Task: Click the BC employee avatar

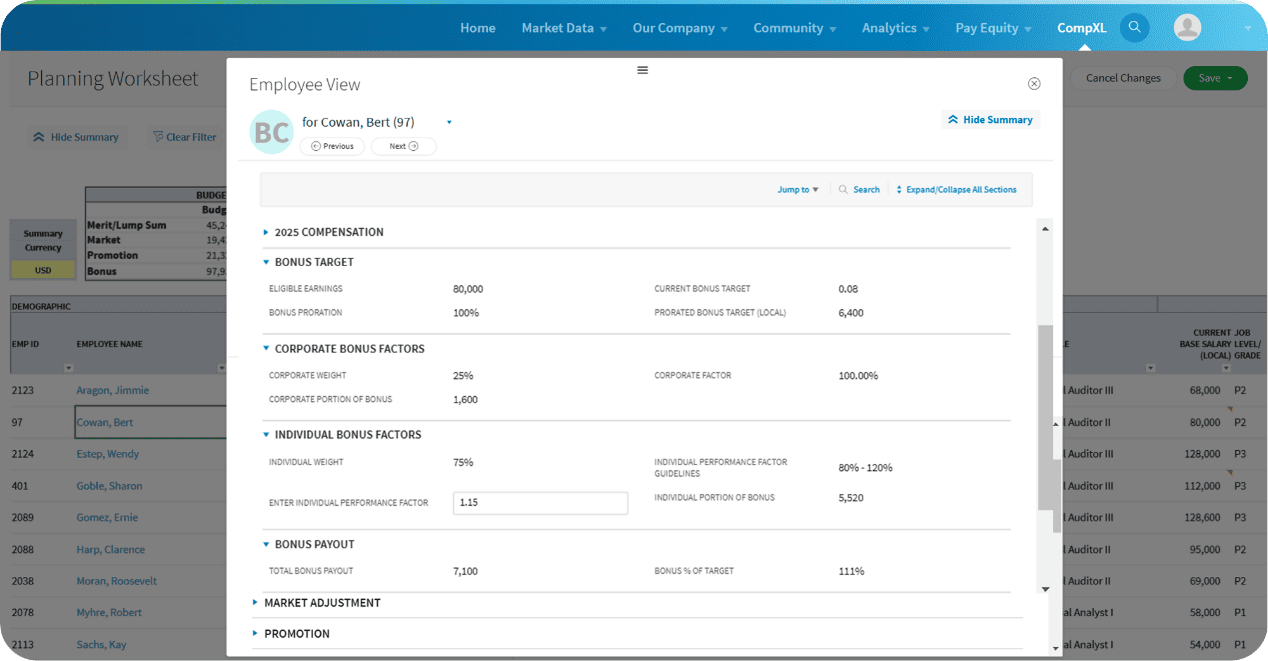Action: (271, 132)
